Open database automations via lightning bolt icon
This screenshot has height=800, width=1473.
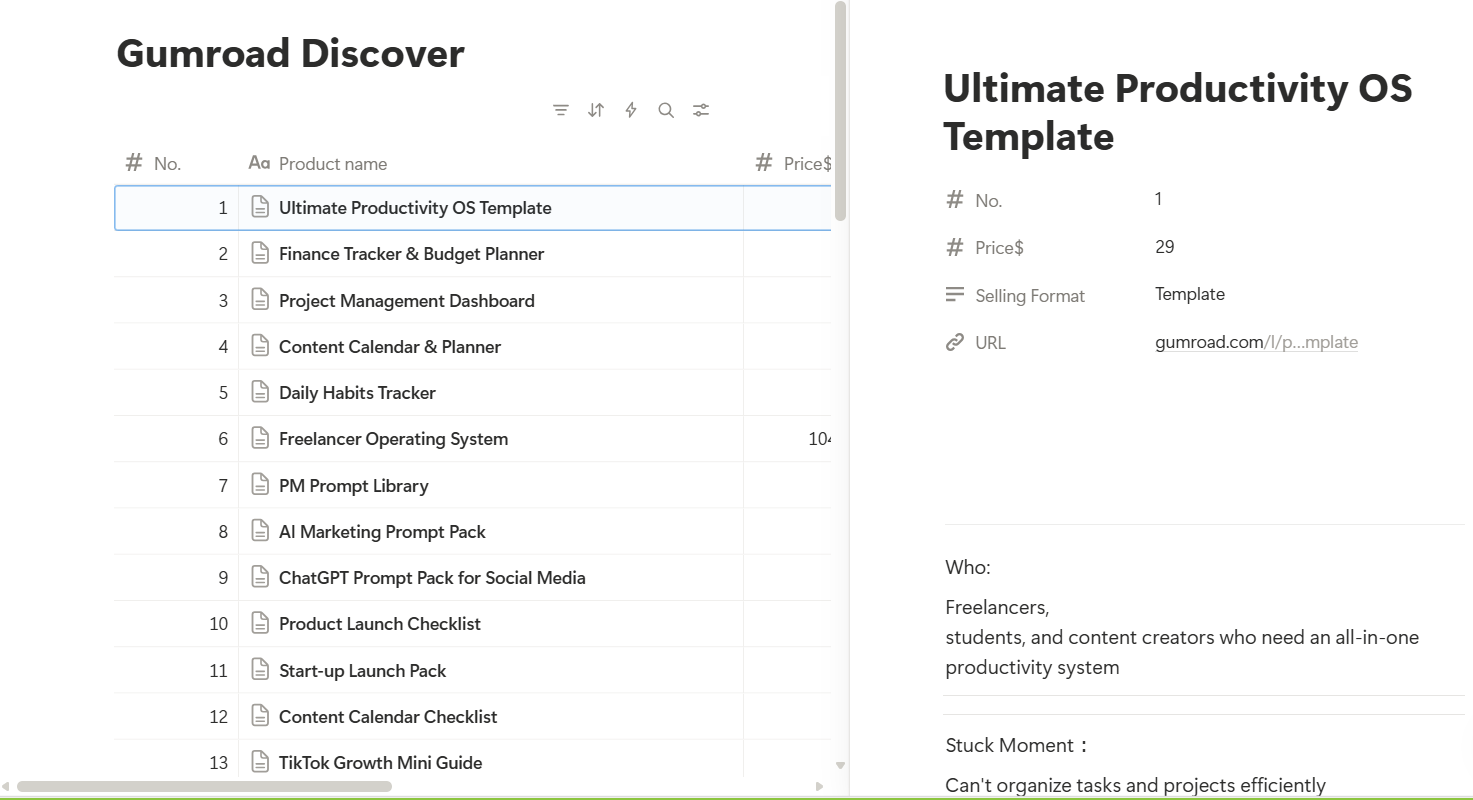pos(631,110)
